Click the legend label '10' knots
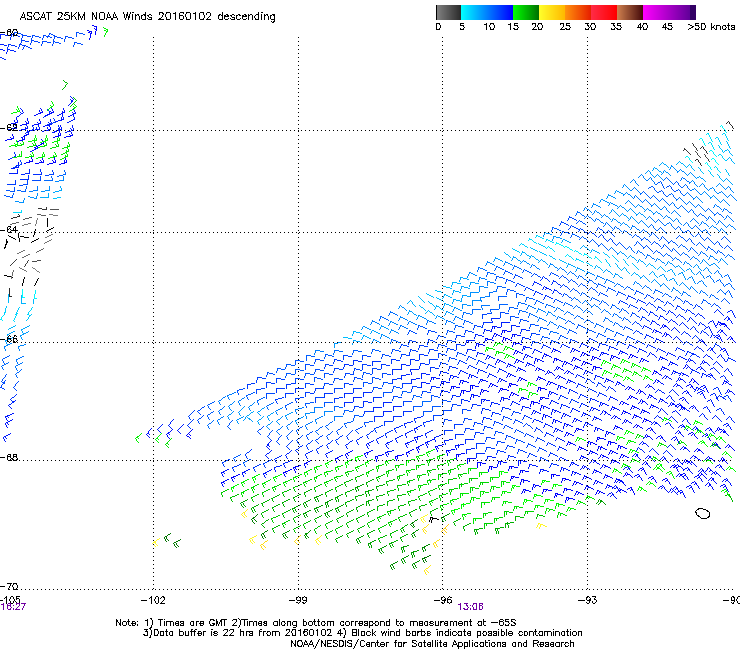 489,26
